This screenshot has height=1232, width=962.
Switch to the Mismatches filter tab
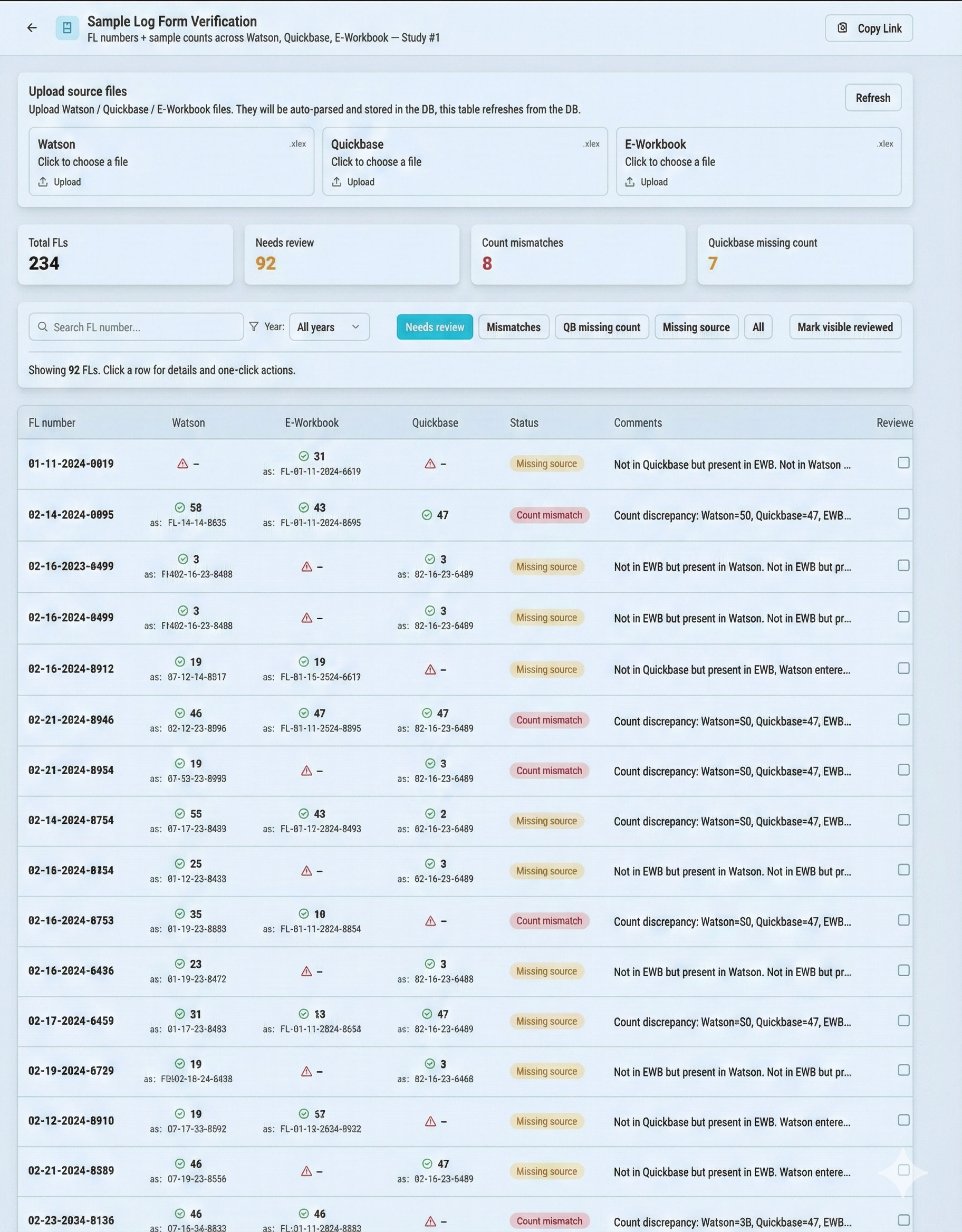pos(513,327)
